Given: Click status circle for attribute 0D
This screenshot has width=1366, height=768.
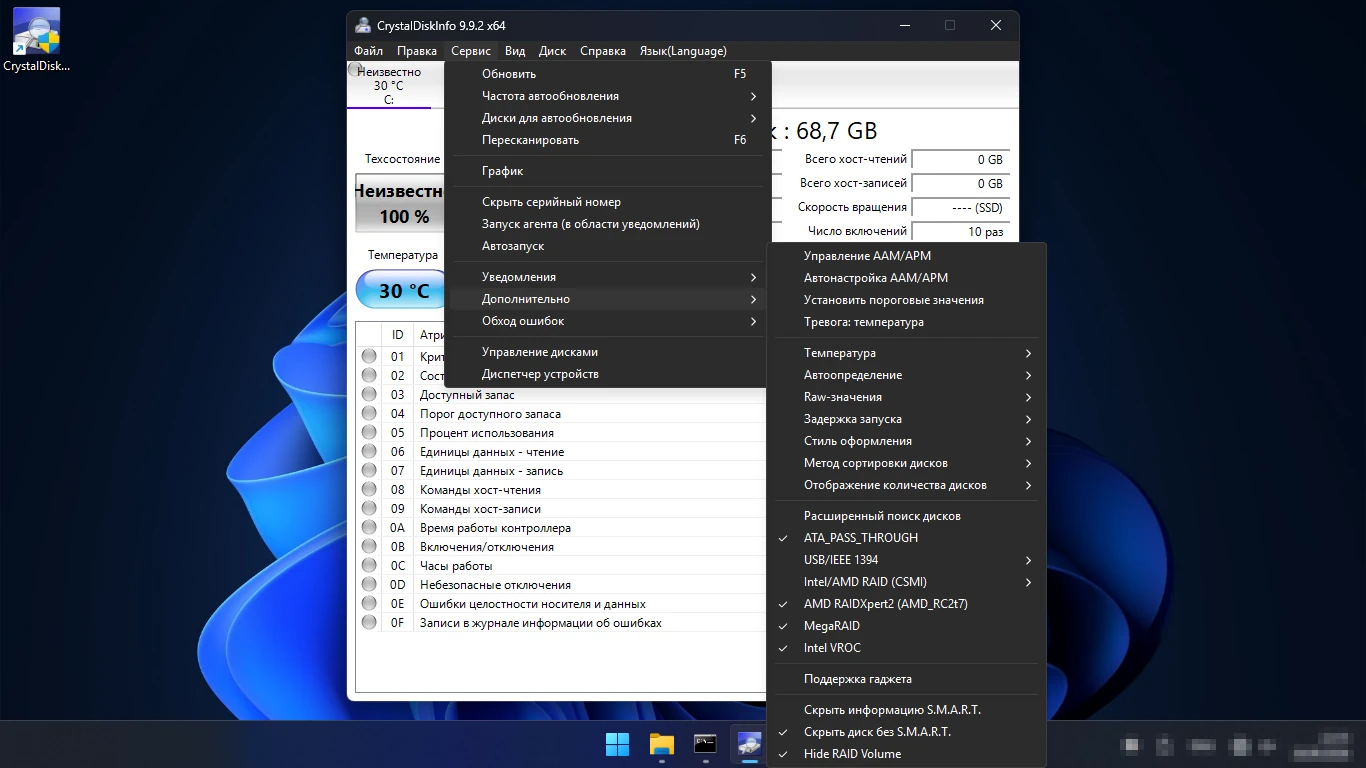Looking at the screenshot, I should [369, 585].
